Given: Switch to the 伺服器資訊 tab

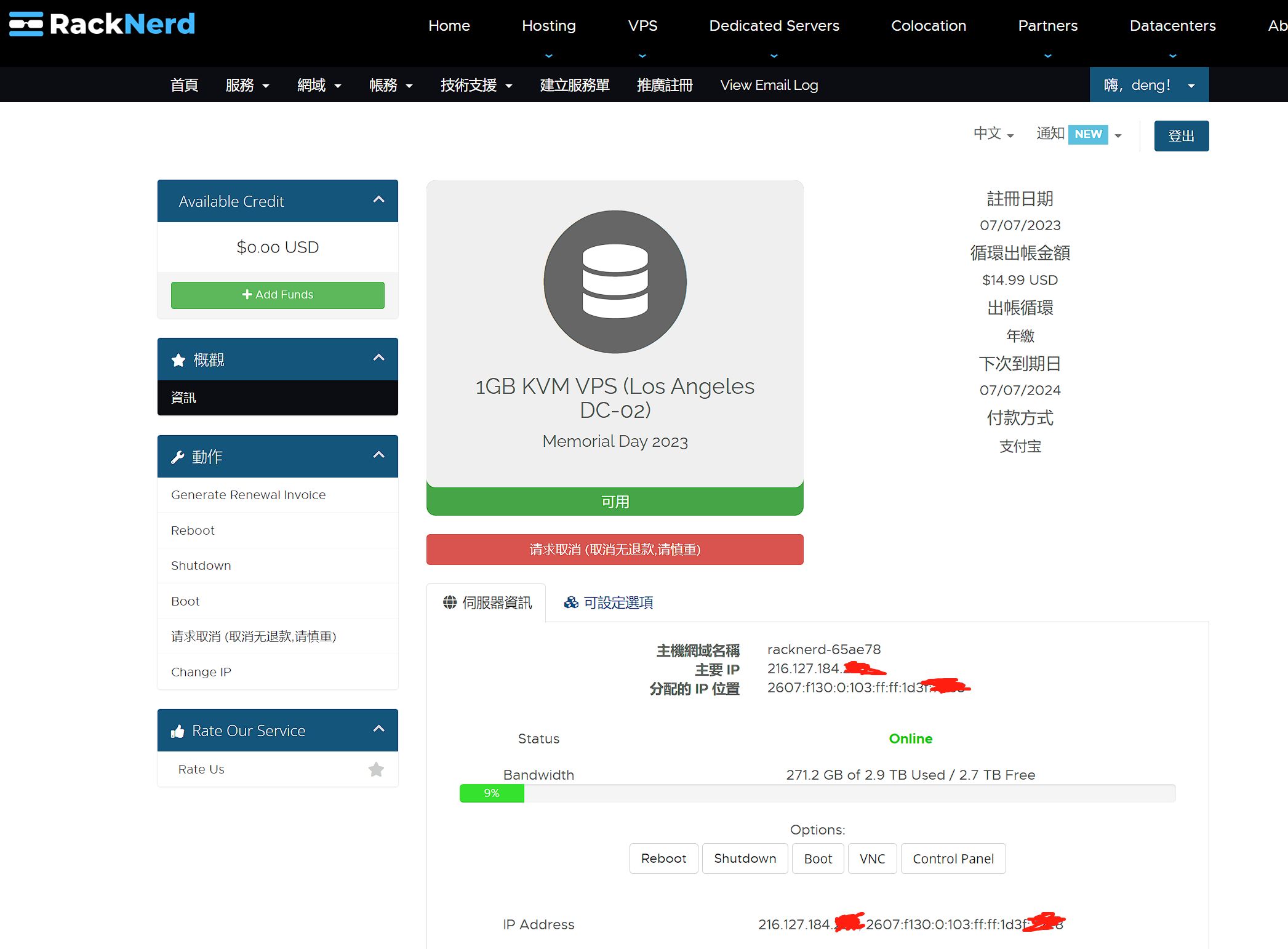Looking at the screenshot, I should tap(486, 603).
